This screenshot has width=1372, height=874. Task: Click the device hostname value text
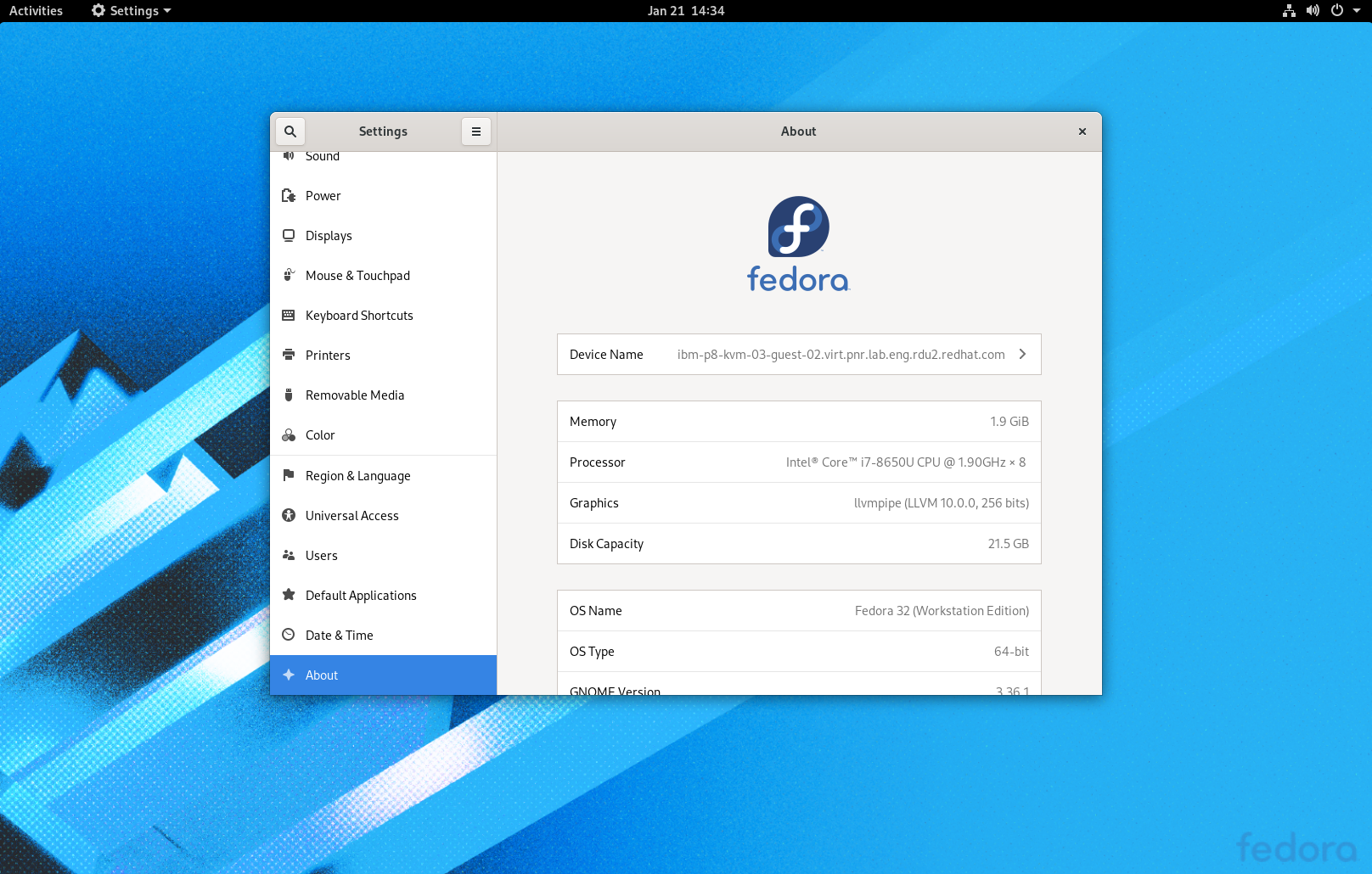point(841,355)
